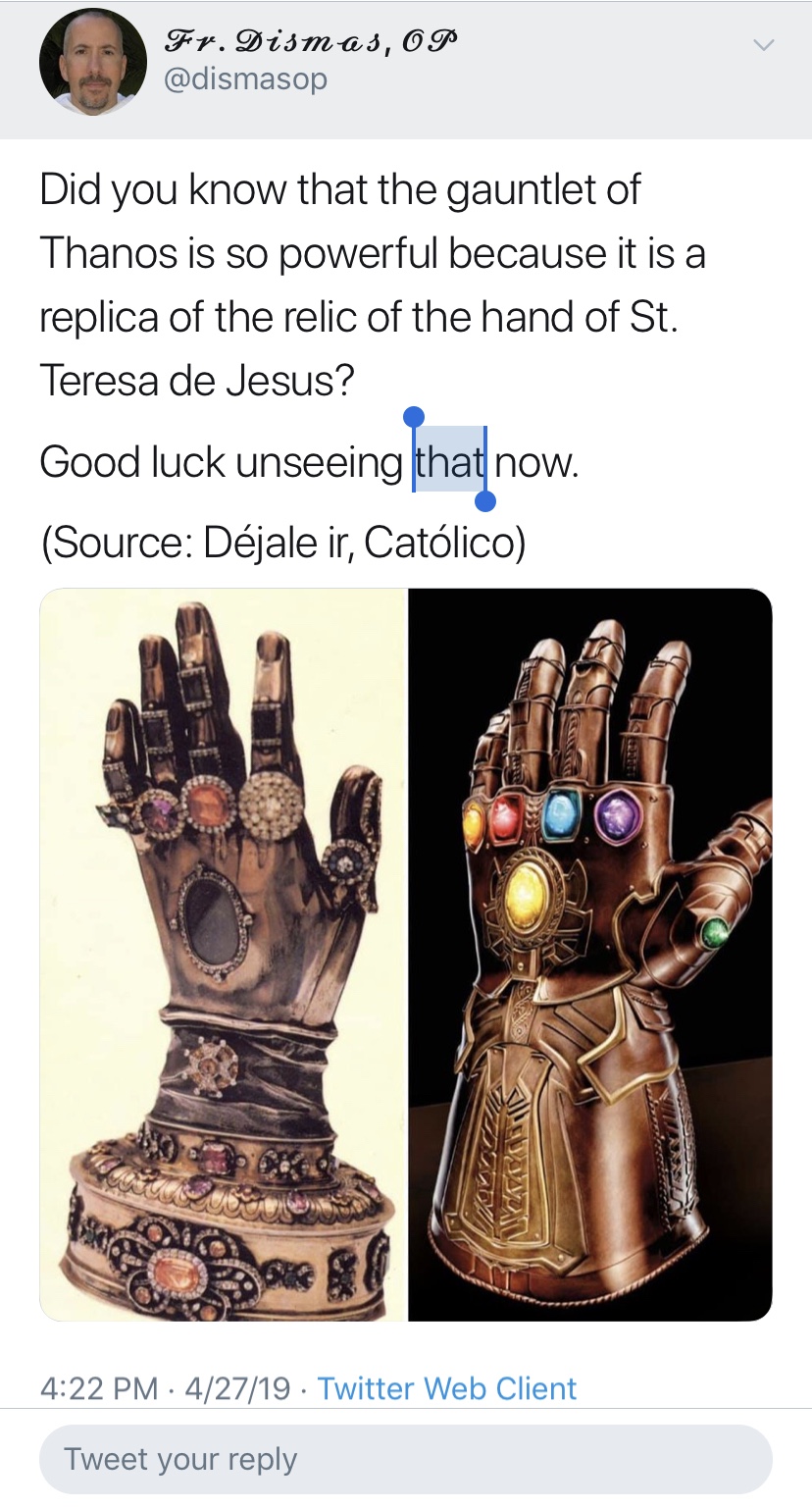Tap the Twitter Web Client link

tap(447, 1388)
